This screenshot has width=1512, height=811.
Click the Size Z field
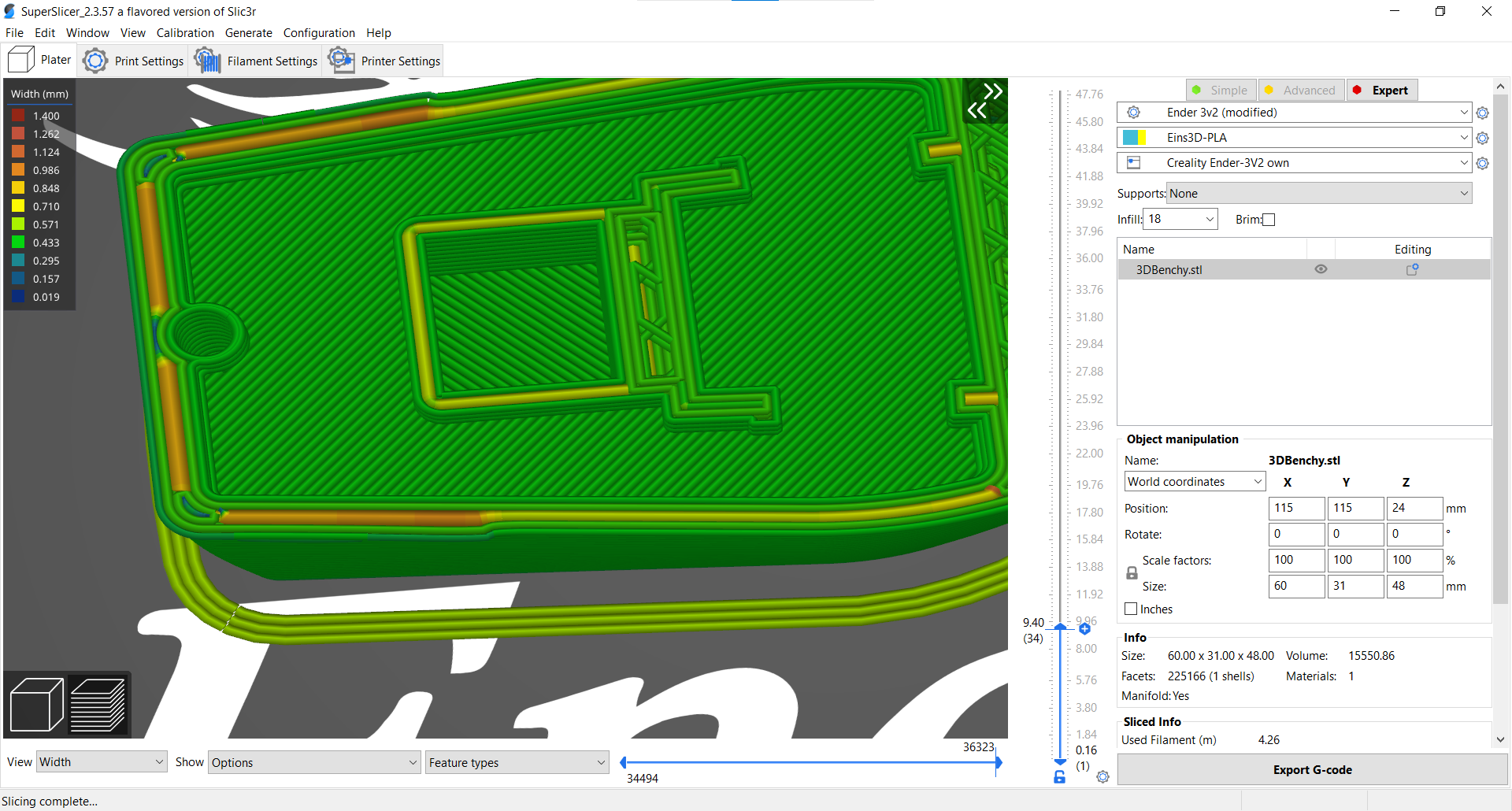(1414, 586)
